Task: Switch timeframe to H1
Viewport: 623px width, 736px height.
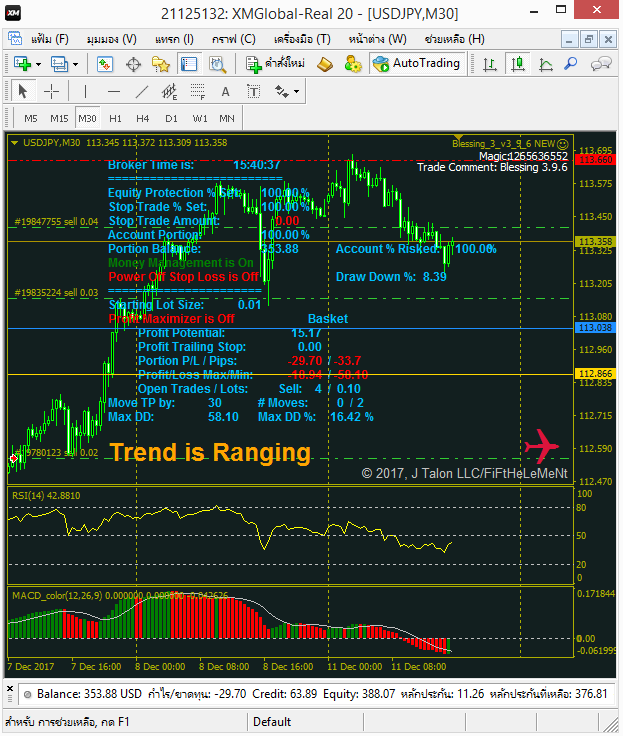Action: [115, 119]
